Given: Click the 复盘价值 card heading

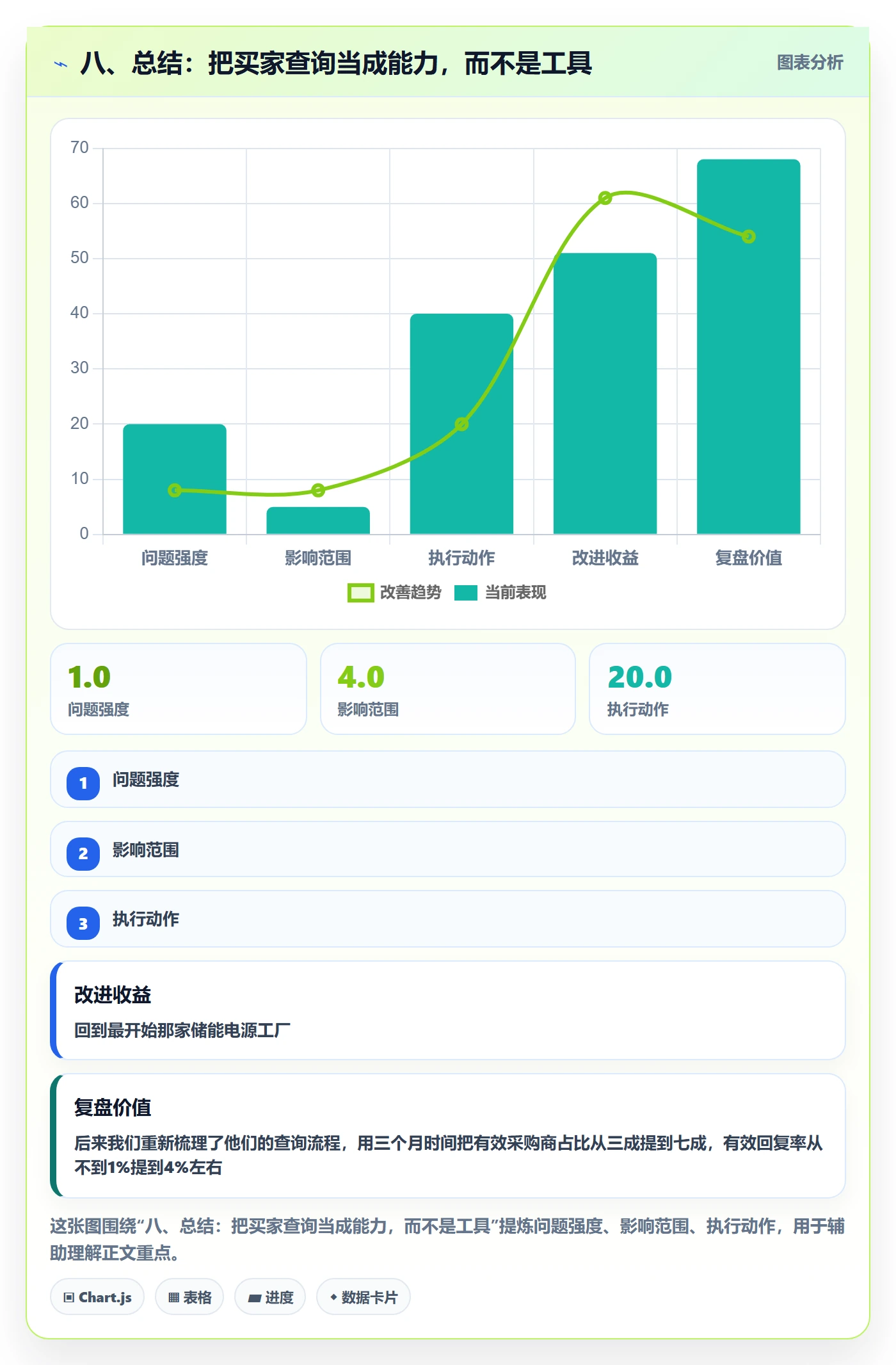Looking at the screenshot, I should pos(113,1108).
